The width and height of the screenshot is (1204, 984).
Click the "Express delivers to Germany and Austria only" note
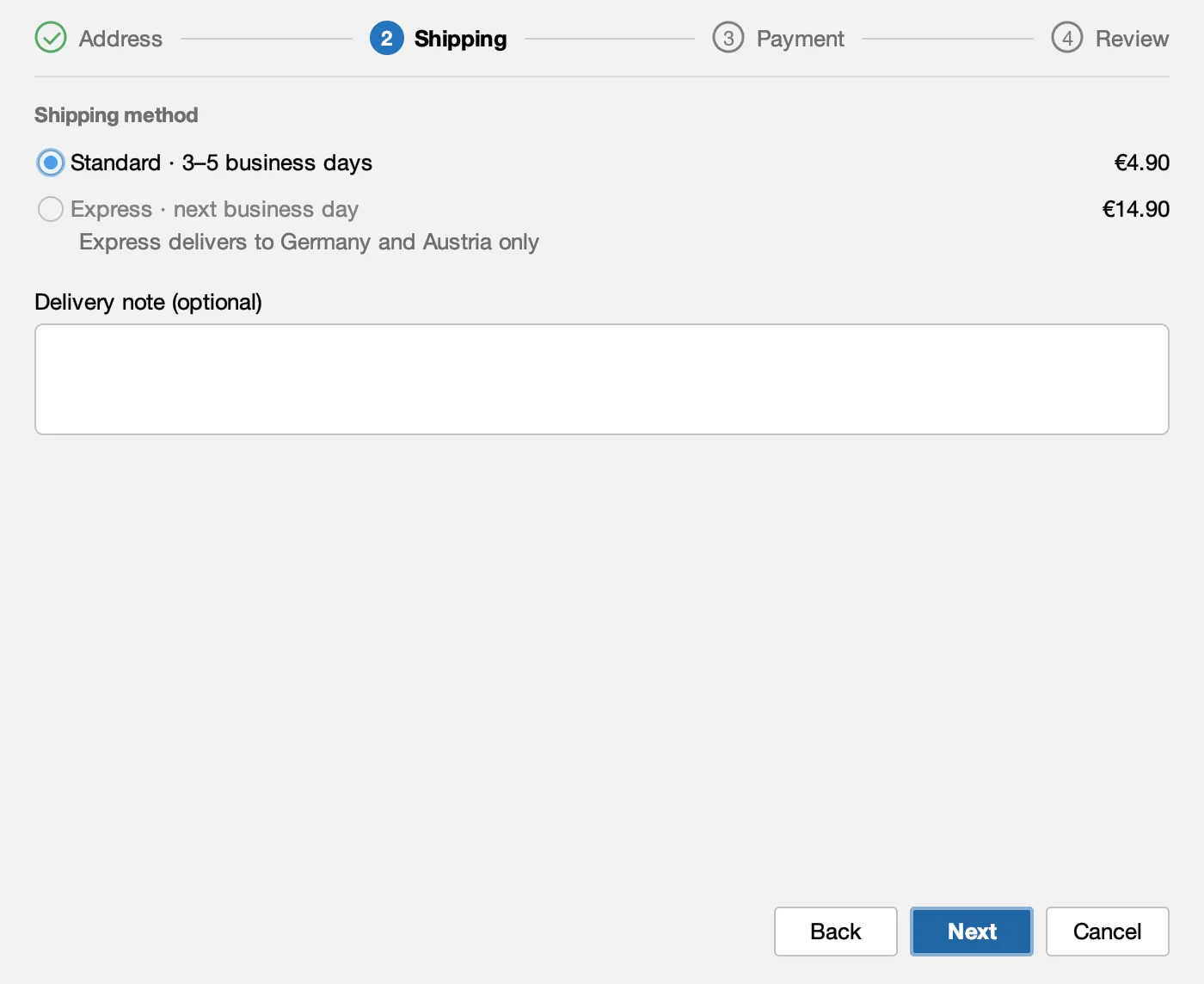309,242
